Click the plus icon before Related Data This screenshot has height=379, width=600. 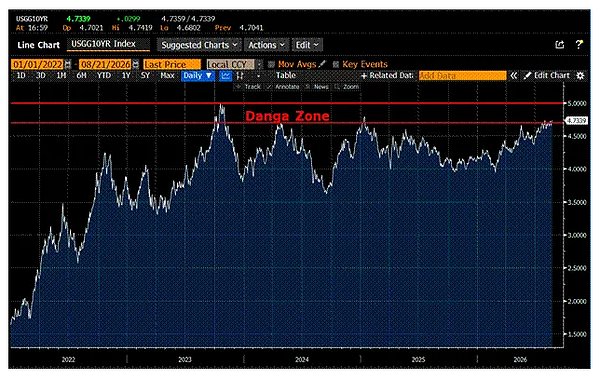pos(364,76)
